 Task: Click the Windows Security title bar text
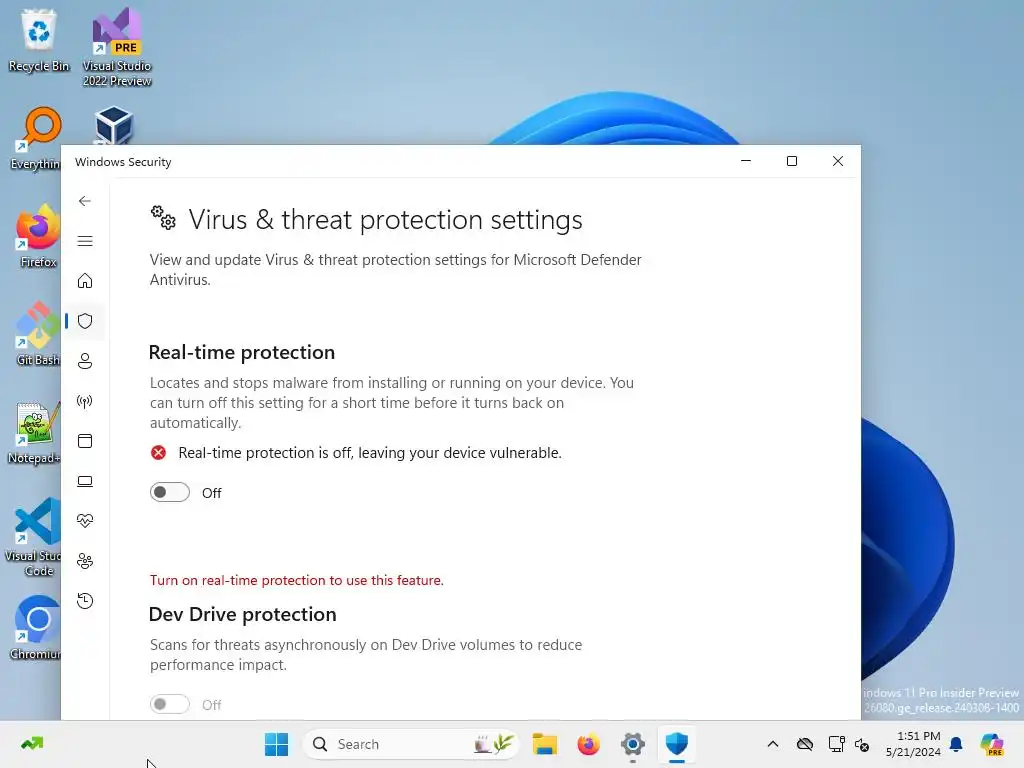(123, 162)
